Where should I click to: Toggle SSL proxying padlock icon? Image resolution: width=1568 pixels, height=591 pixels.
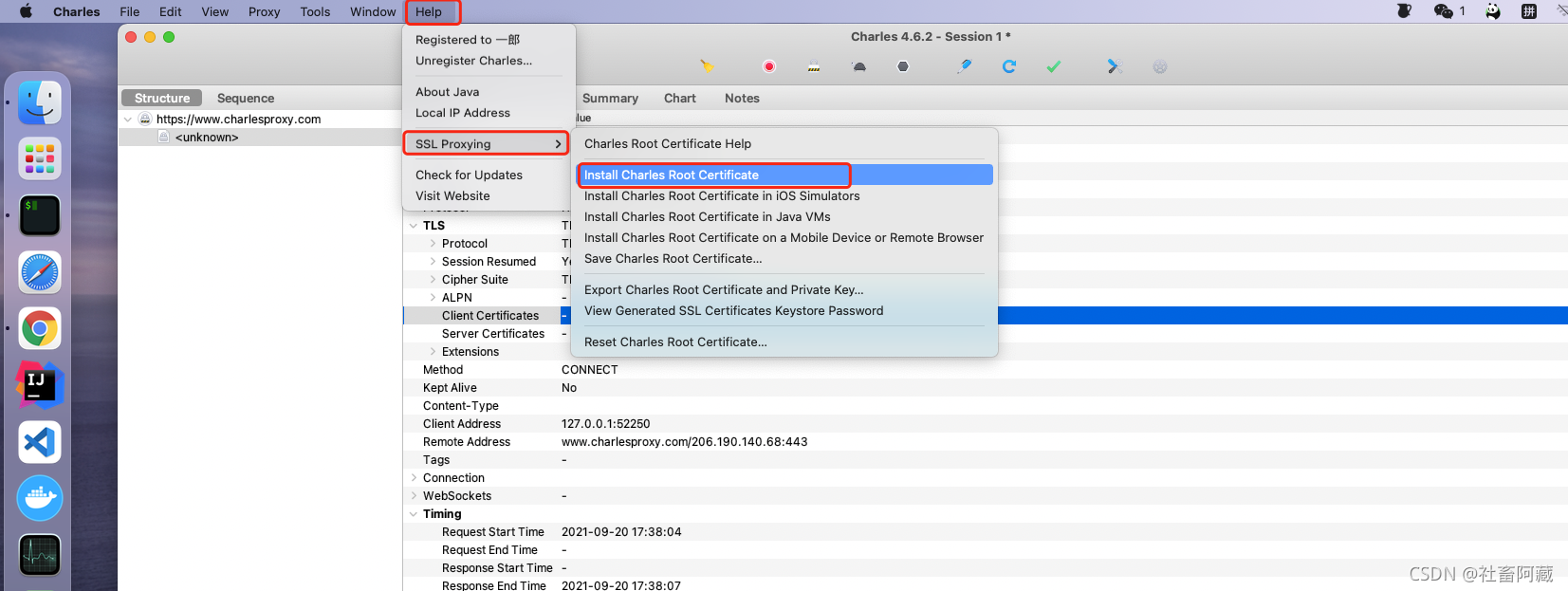click(814, 66)
